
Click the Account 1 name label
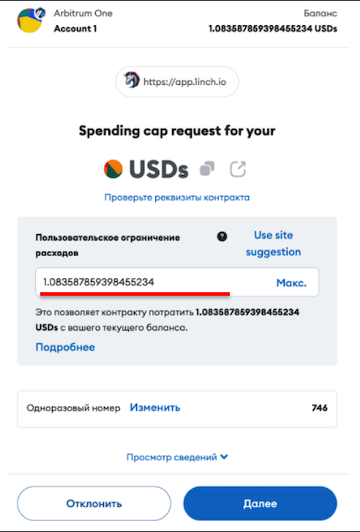pyautogui.click(x=75, y=29)
